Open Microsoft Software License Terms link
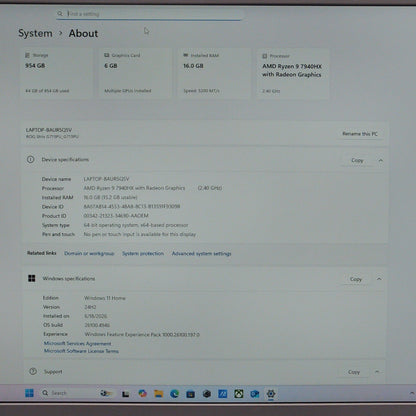The image size is (416, 416). [81, 351]
